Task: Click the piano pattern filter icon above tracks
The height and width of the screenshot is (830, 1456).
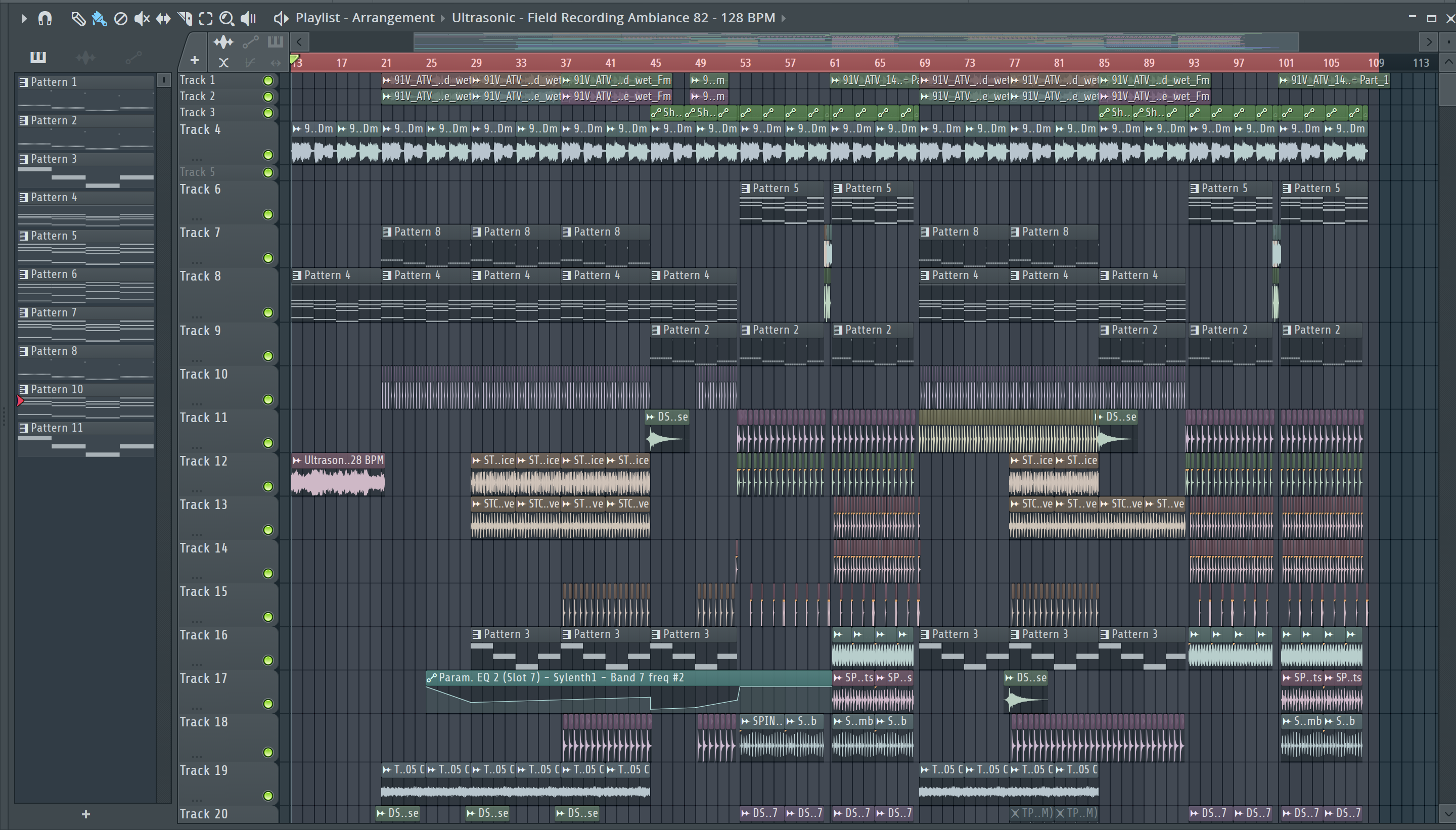Action: (x=276, y=41)
